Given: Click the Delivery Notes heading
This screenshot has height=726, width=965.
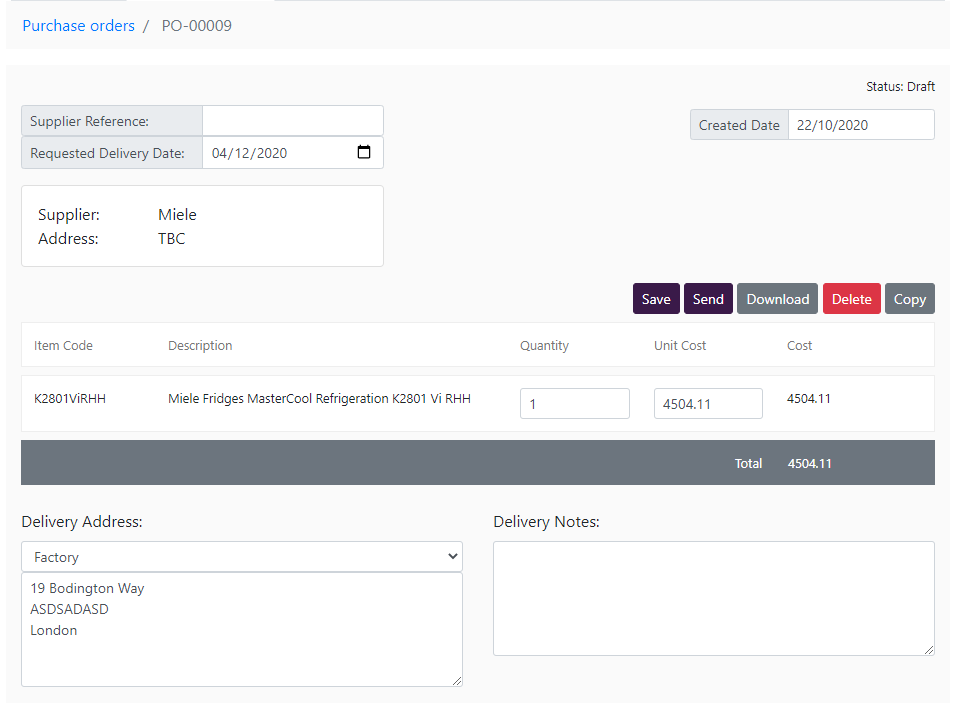Looking at the screenshot, I should 547,522.
